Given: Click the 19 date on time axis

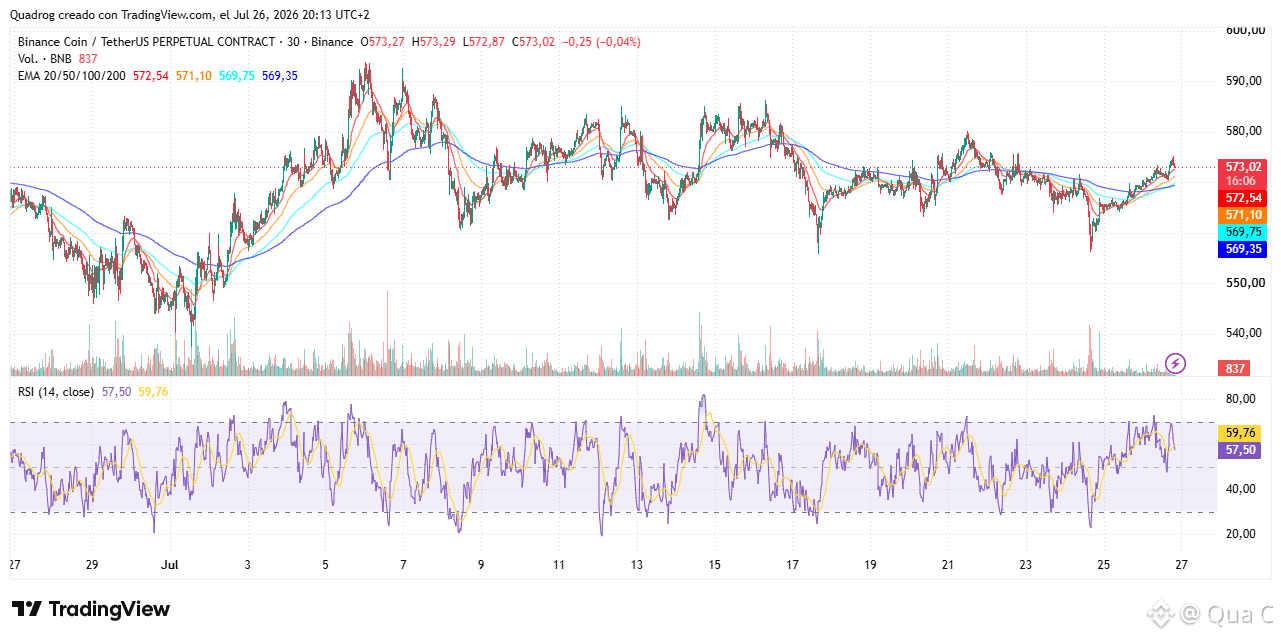Looking at the screenshot, I should pyautogui.click(x=870, y=565).
